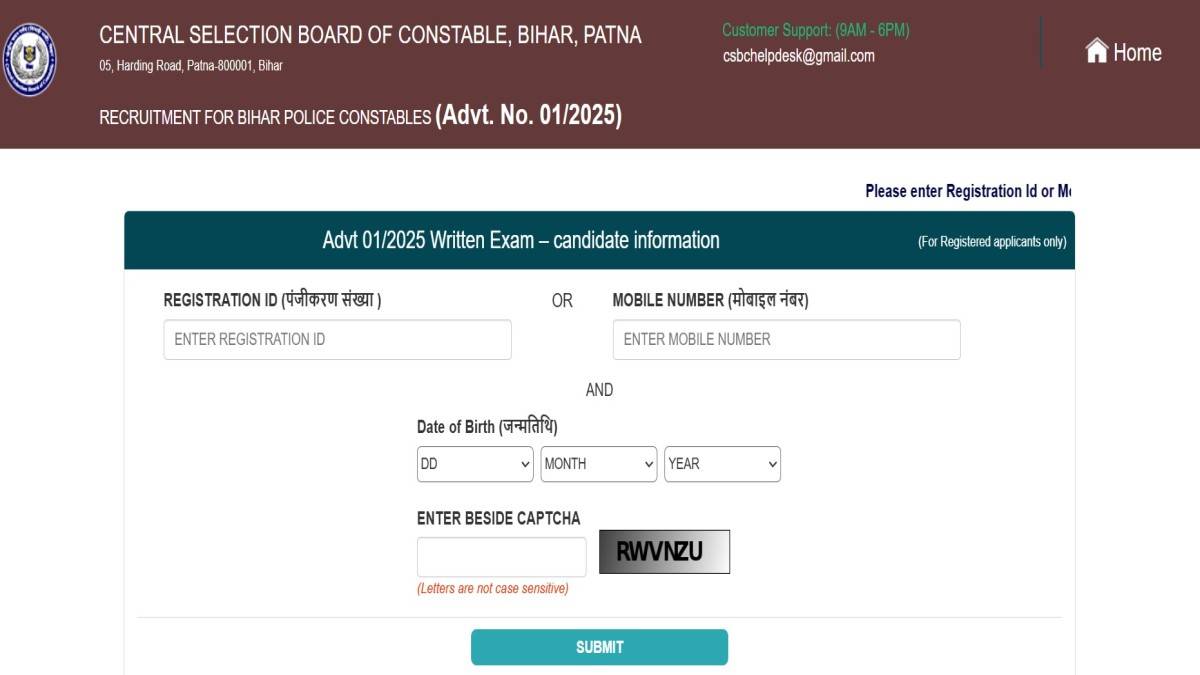Click the 'For Registered applicants only' note

992,242
